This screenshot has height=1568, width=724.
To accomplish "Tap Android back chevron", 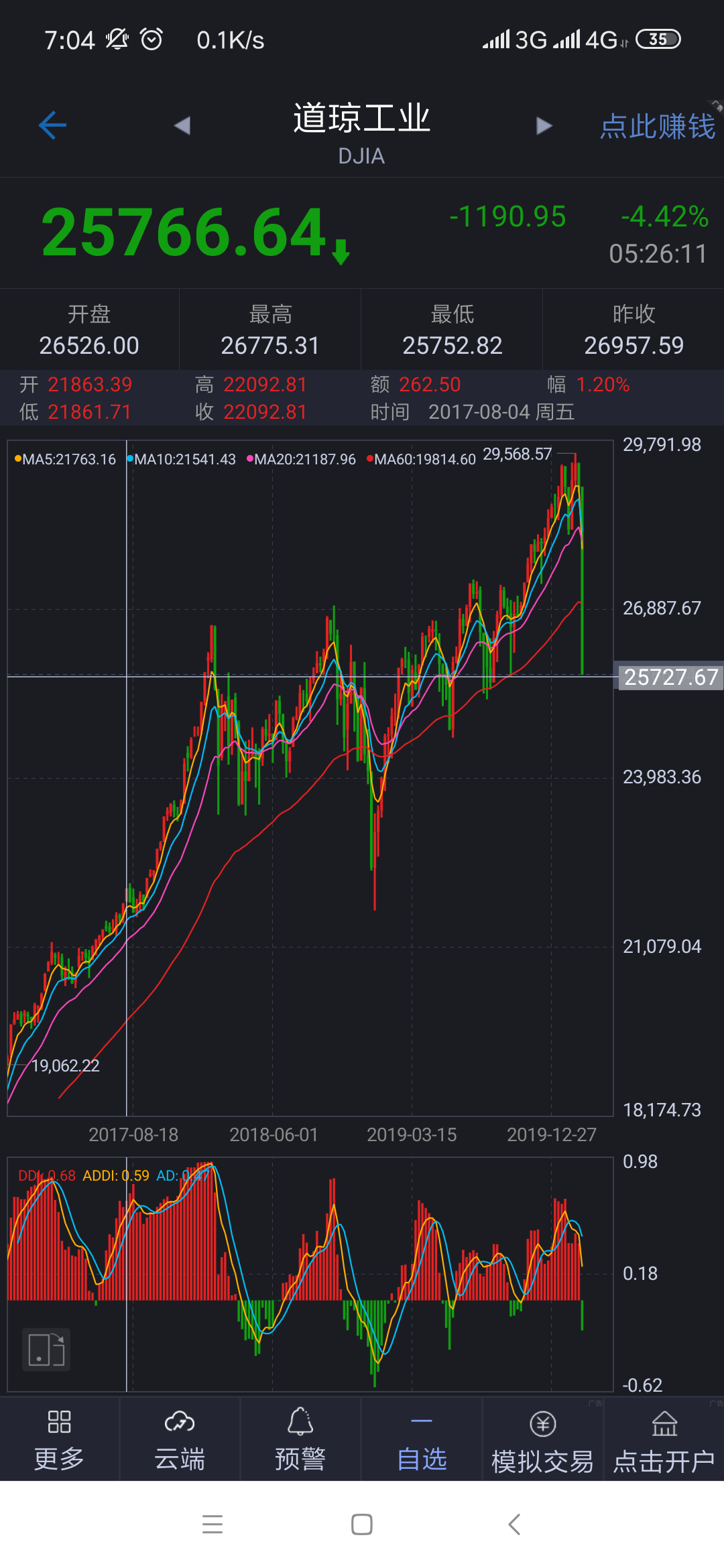I will tap(514, 1524).
